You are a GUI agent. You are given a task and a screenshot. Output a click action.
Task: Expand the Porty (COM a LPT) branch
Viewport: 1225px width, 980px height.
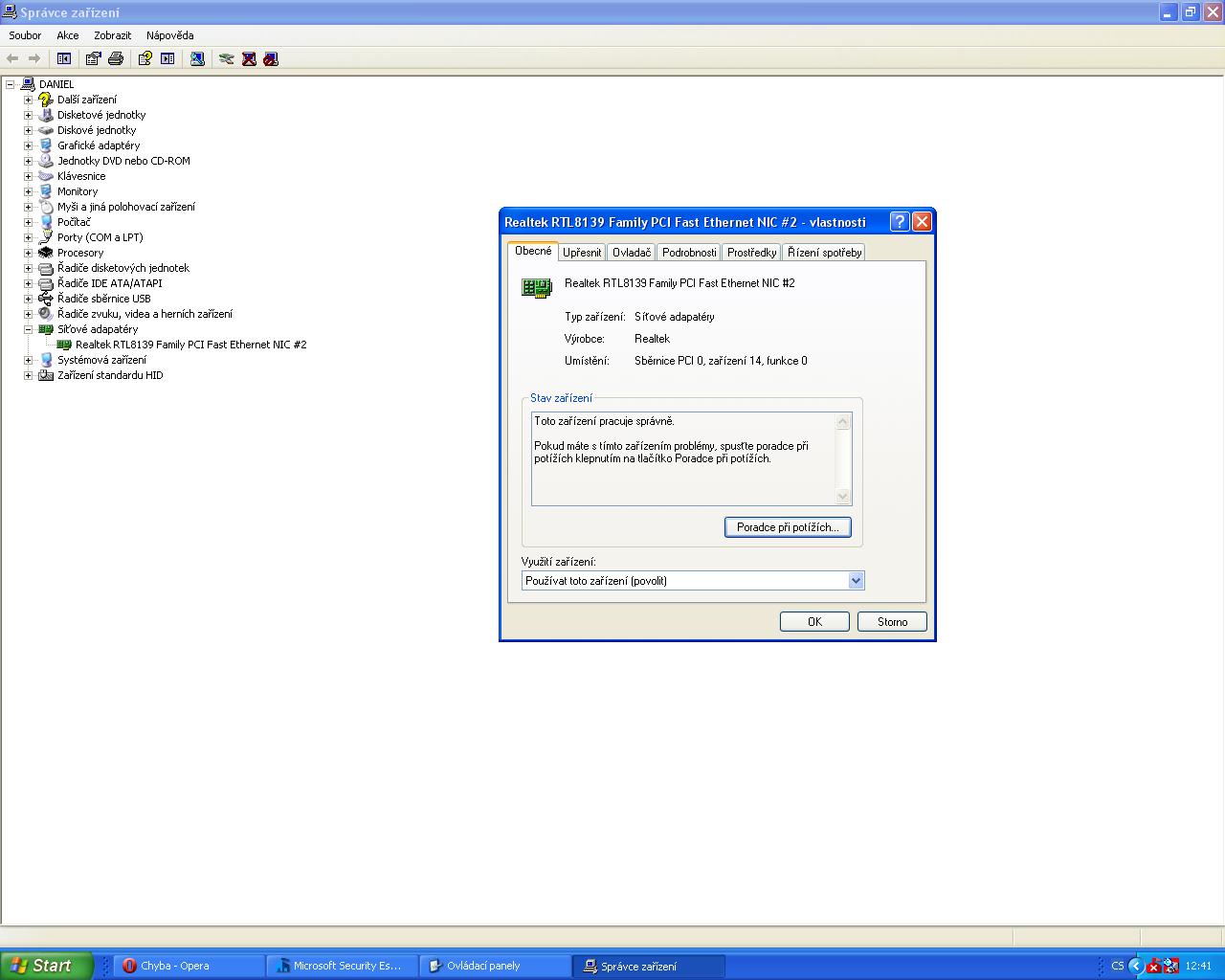tap(28, 237)
